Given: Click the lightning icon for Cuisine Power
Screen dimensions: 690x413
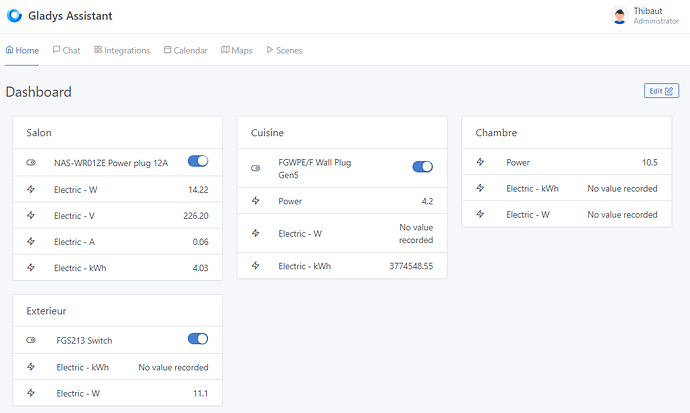Looking at the screenshot, I should tap(256, 201).
